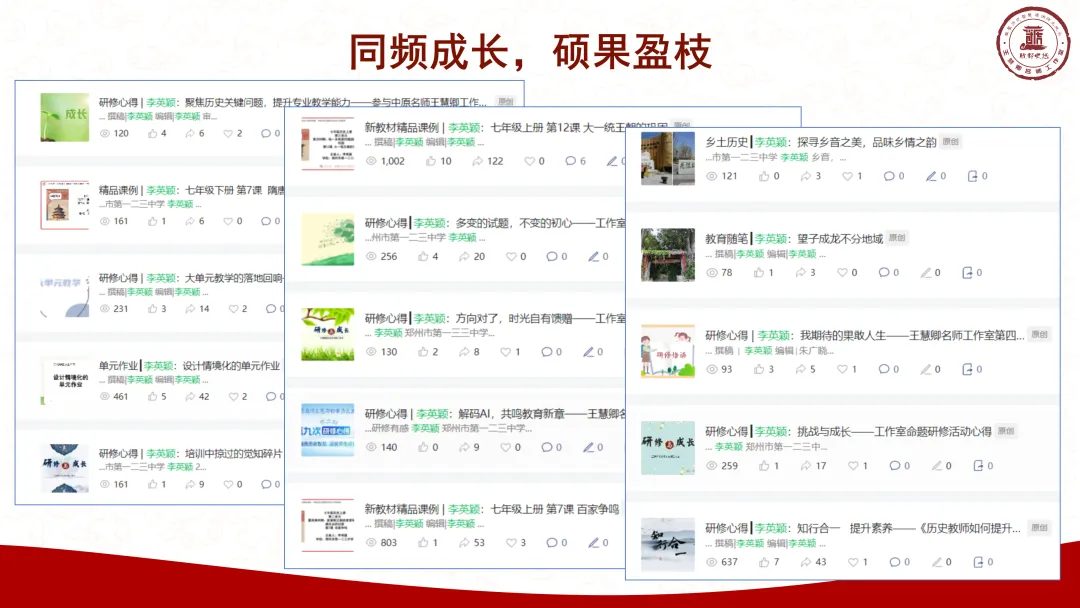Click thumbs-up icon on 聚焦历史关键问题 article

152,134
